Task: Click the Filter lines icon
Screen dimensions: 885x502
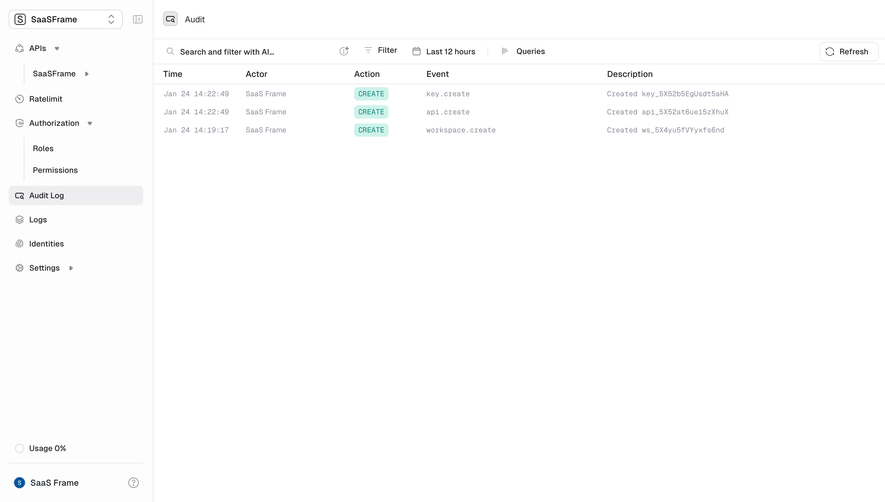Action: click(368, 50)
